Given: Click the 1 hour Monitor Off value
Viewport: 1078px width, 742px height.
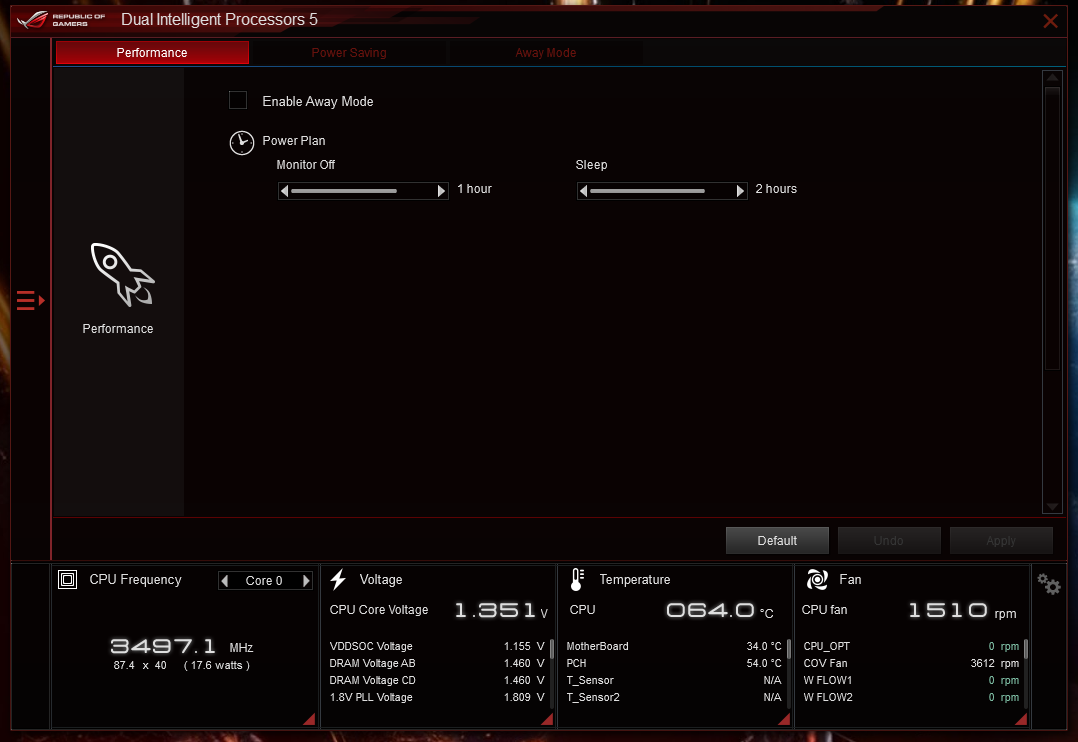Looking at the screenshot, I should click(x=474, y=189).
